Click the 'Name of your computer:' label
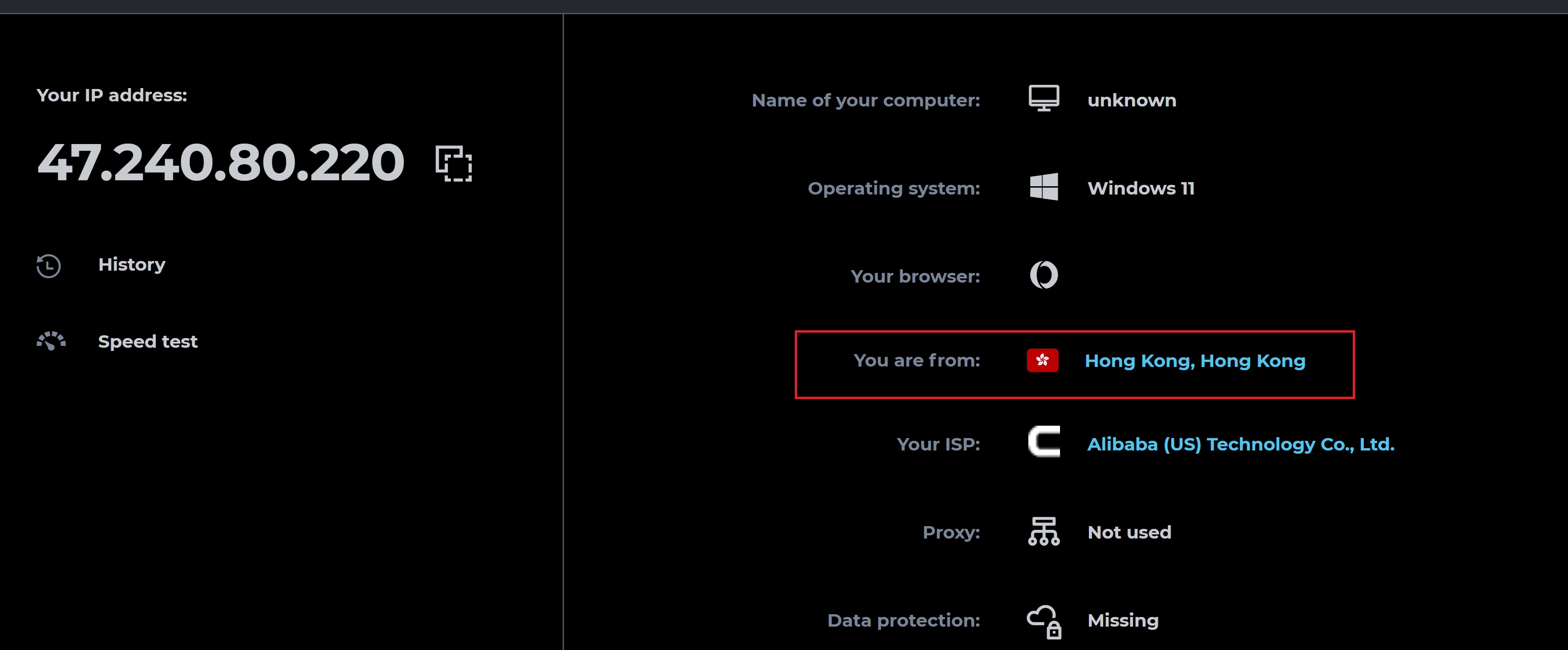Image resolution: width=1568 pixels, height=650 pixels. (x=865, y=100)
